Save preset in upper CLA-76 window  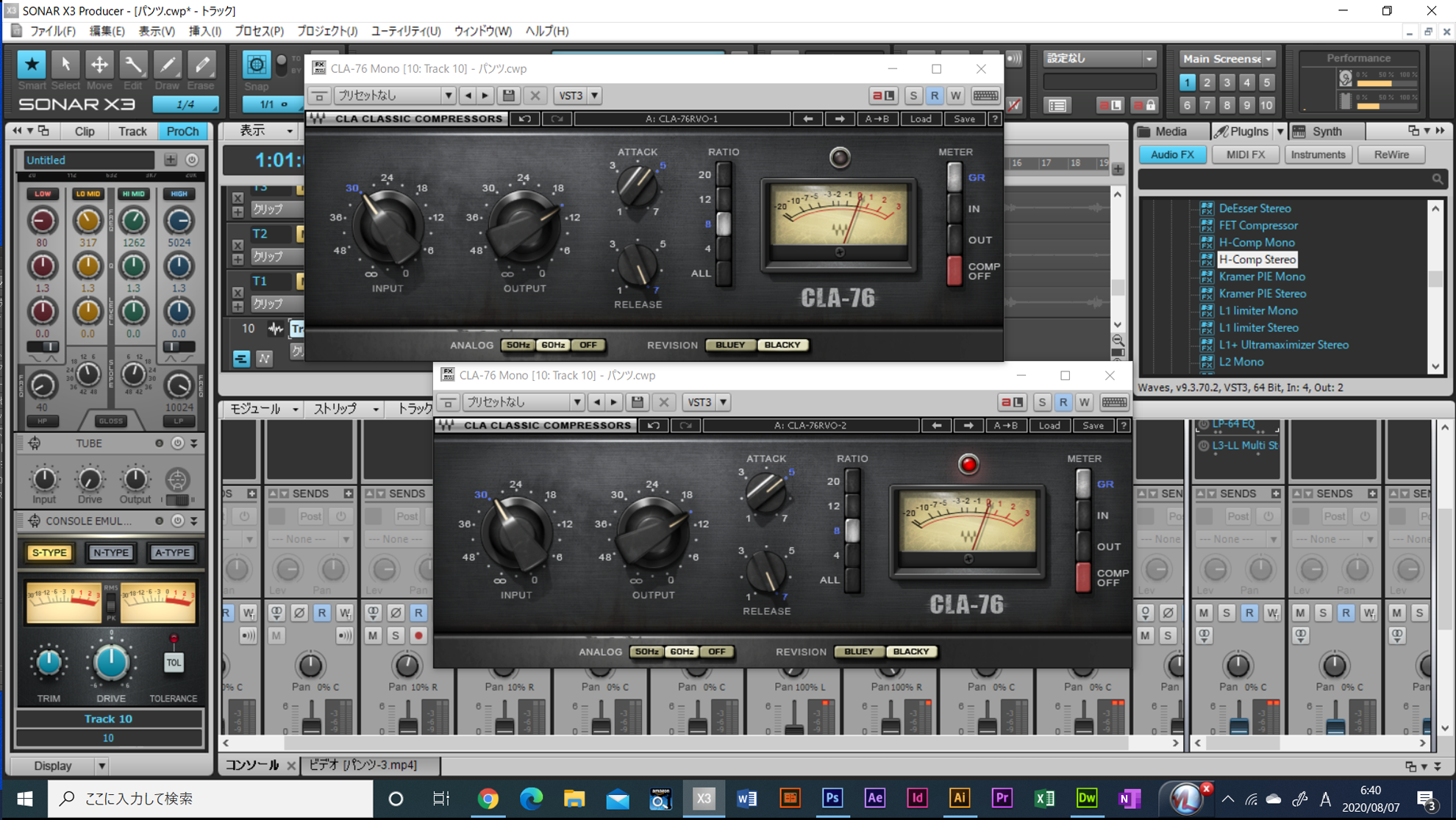509,96
